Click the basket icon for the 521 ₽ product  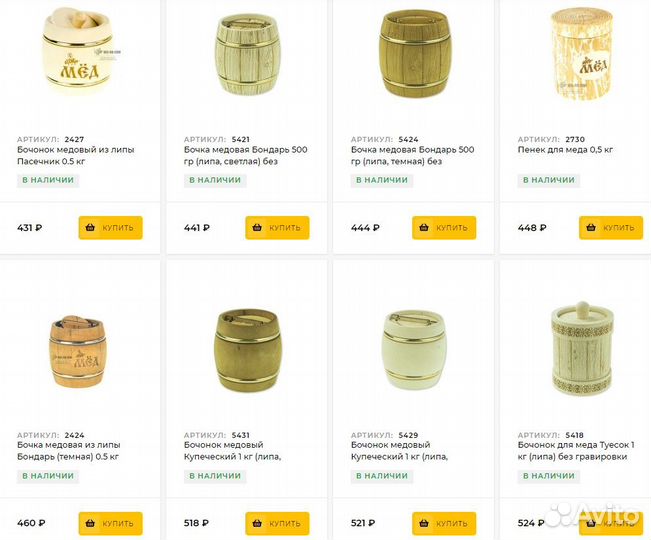pyautogui.click(x=424, y=523)
